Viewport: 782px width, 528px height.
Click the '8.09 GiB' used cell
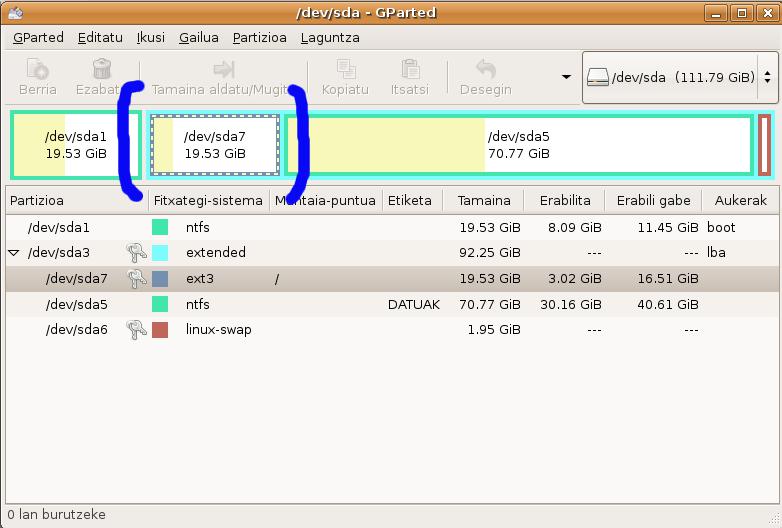coord(575,227)
